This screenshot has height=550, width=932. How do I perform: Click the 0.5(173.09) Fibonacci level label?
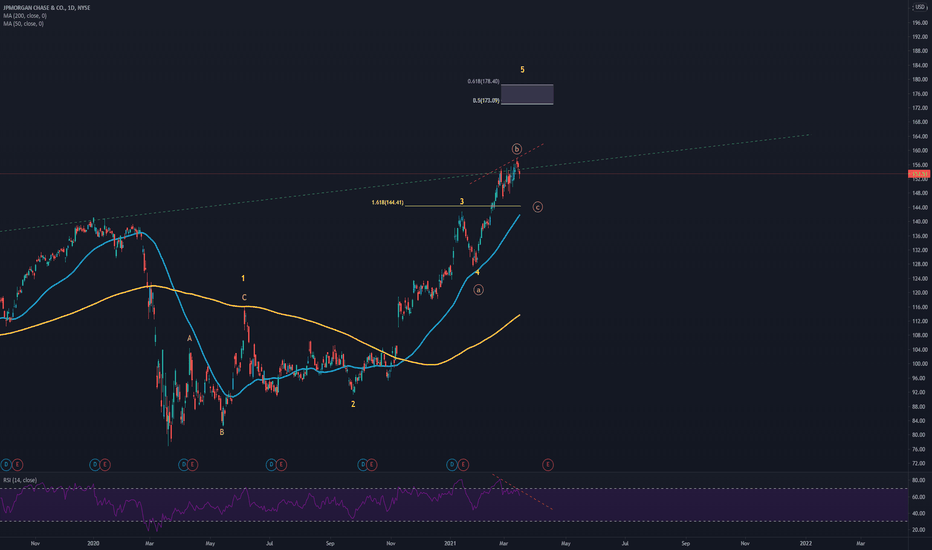click(486, 100)
